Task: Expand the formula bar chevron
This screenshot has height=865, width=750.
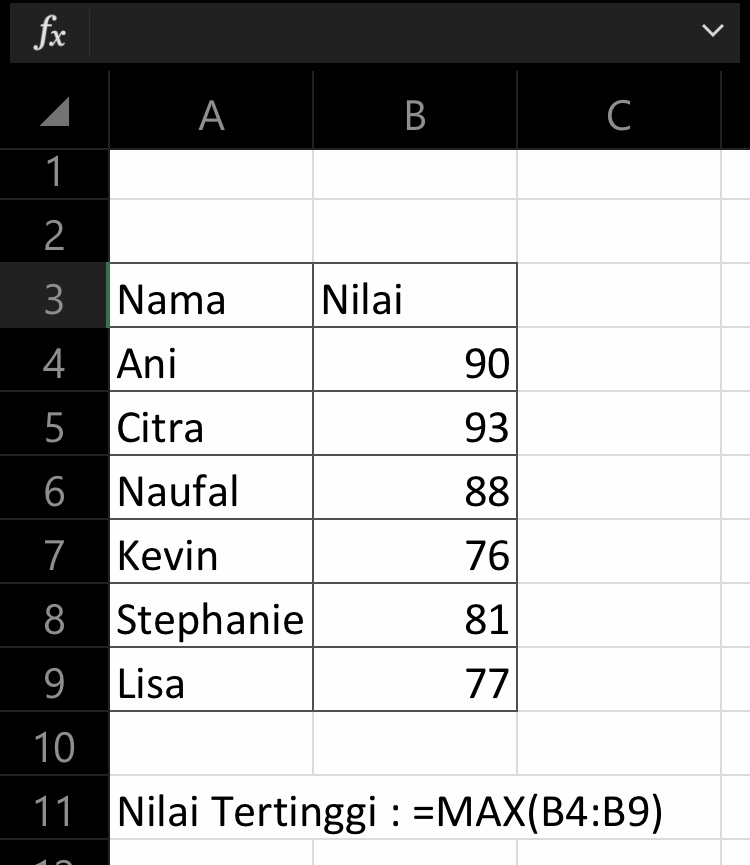Action: click(x=713, y=32)
